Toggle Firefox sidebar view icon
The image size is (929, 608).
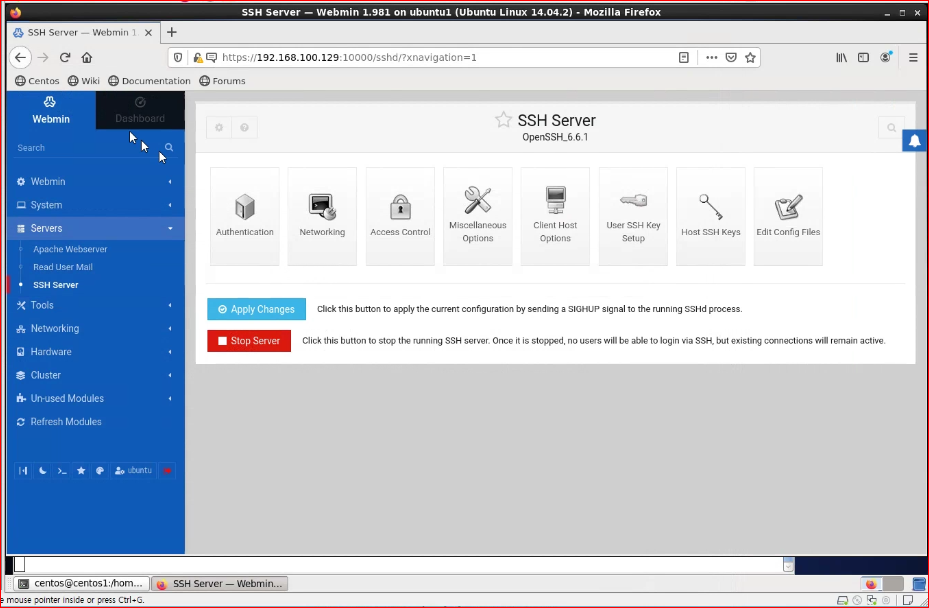click(863, 57)
